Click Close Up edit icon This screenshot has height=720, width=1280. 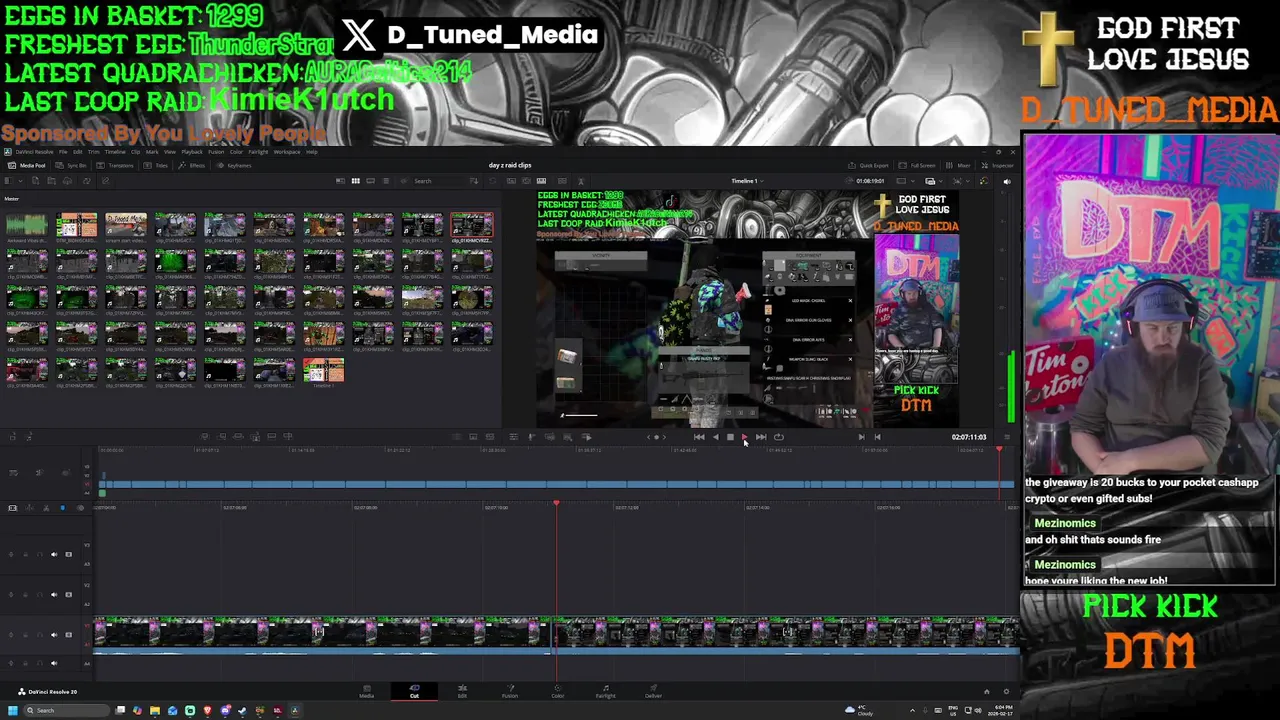(255, 436)
